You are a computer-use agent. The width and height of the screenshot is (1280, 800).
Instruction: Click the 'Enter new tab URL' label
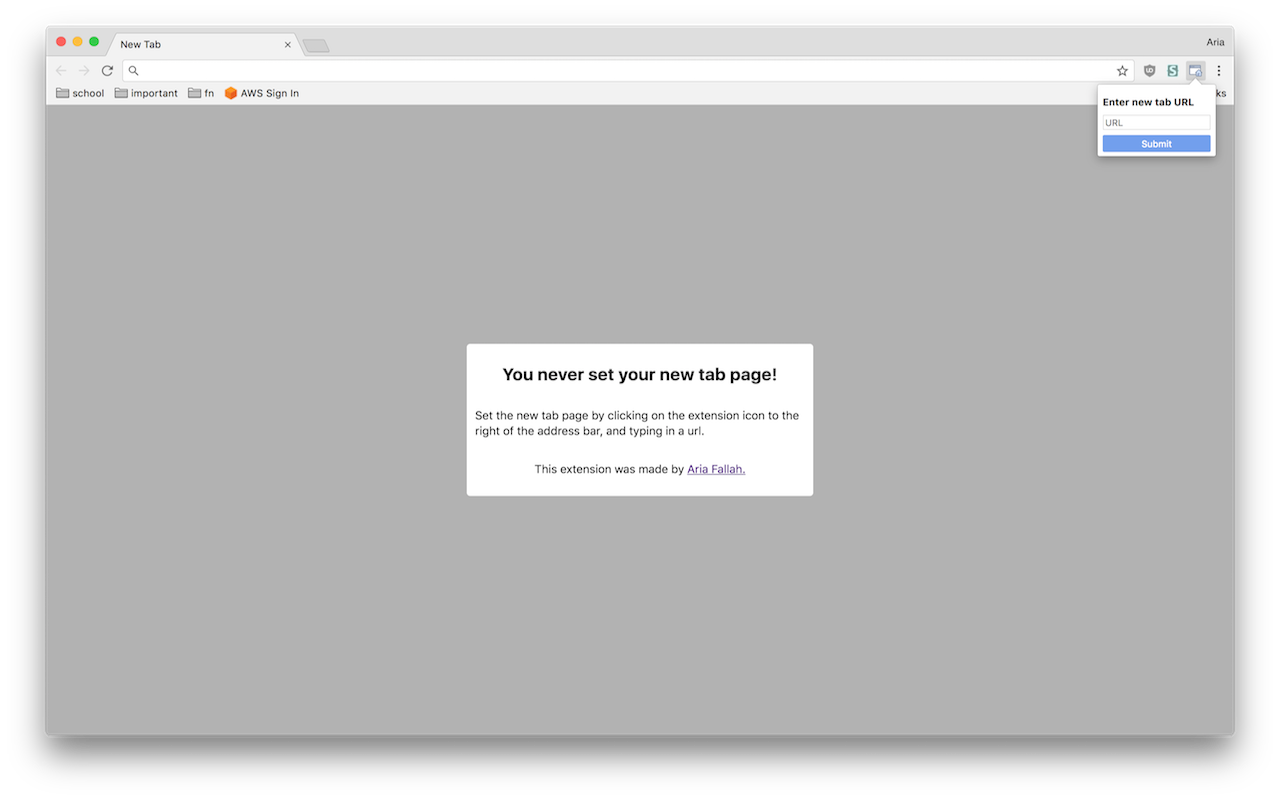tap(1148, 102)
